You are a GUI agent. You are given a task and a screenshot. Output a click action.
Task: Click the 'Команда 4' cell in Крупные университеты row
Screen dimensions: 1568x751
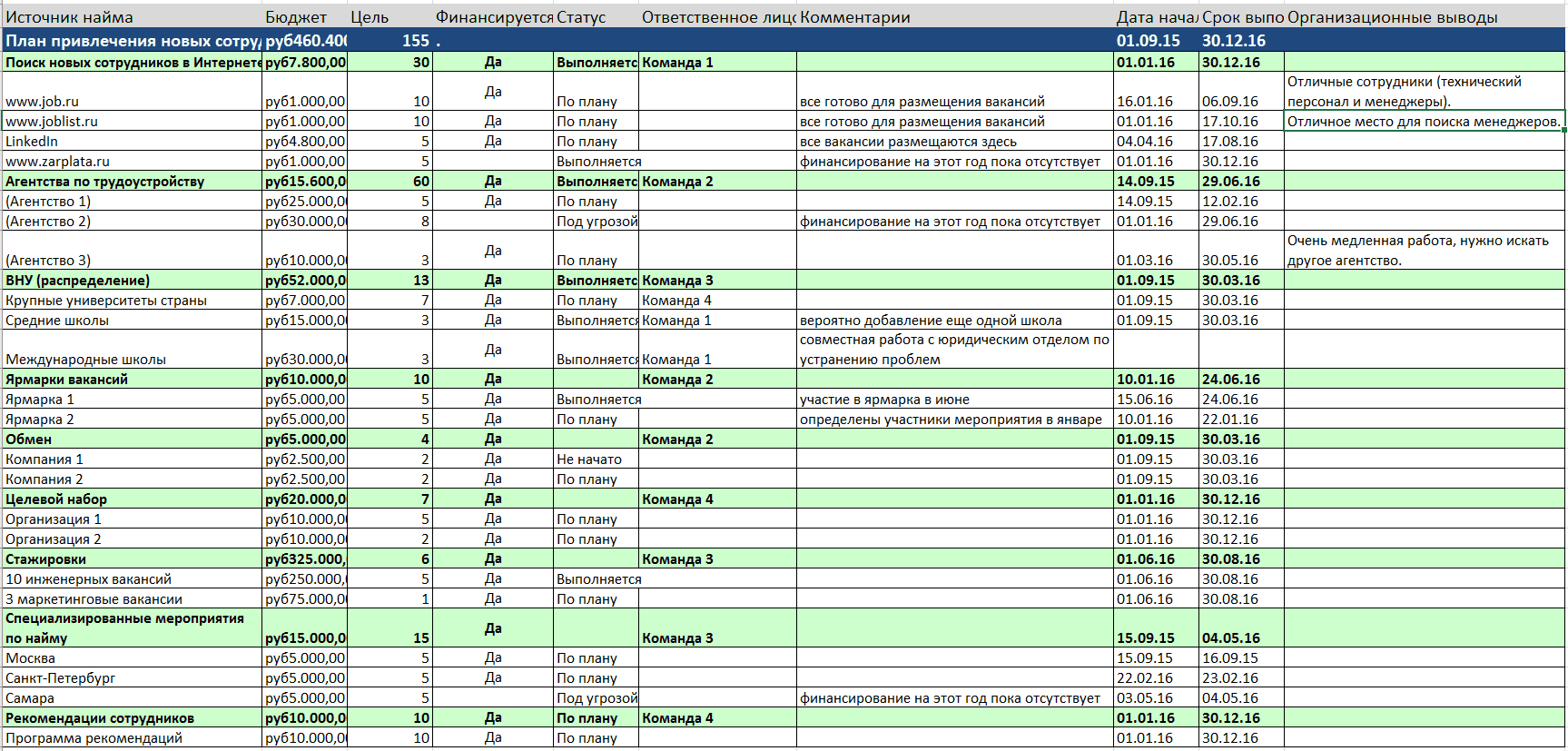(717, 300)
